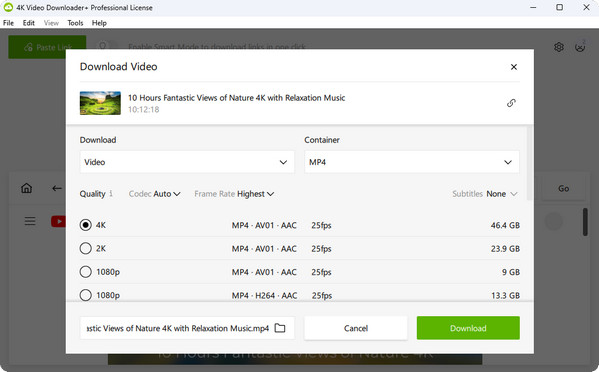Click the 23.9 GB size text

(505, 249)
